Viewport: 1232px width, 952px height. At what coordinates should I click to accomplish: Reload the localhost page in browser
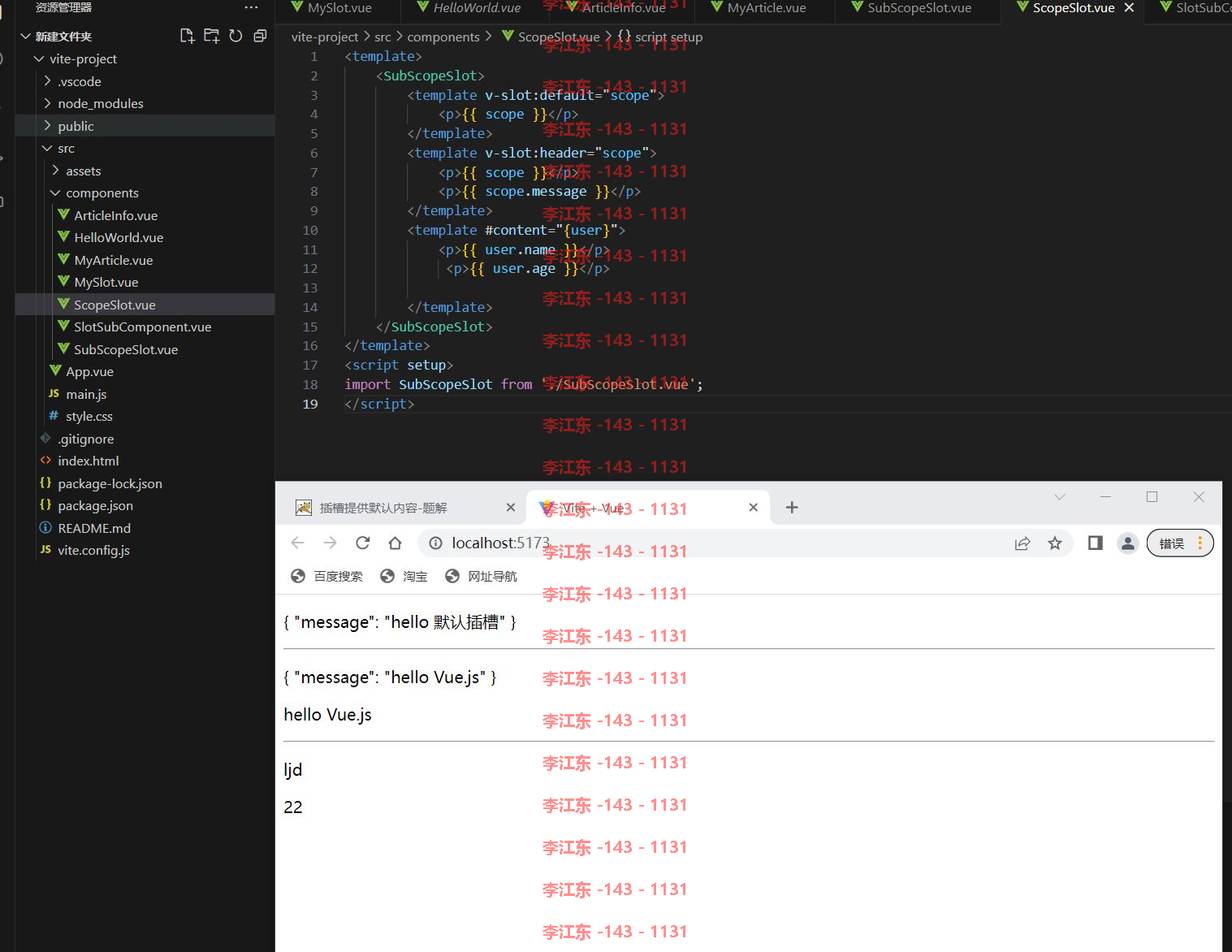click(x=363, y=543)
